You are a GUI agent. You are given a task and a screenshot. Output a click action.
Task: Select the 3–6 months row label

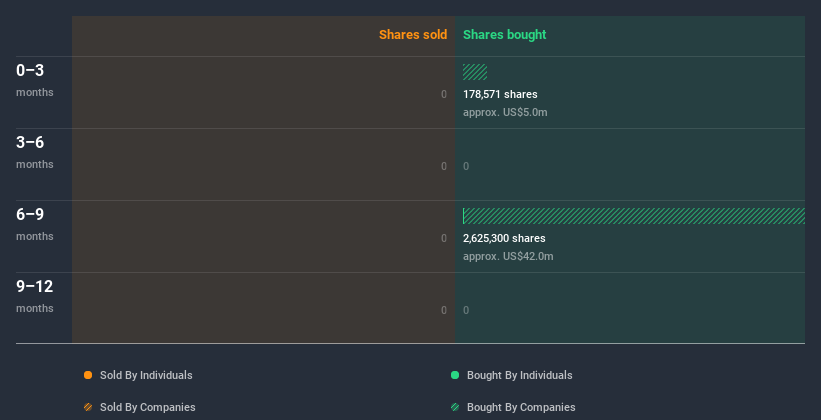35,152
